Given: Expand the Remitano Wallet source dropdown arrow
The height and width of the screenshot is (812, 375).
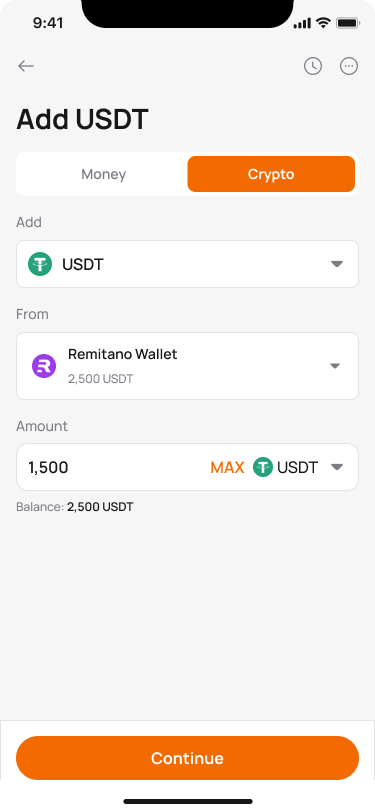Looking at the screenshot, I should coord(335,366).
